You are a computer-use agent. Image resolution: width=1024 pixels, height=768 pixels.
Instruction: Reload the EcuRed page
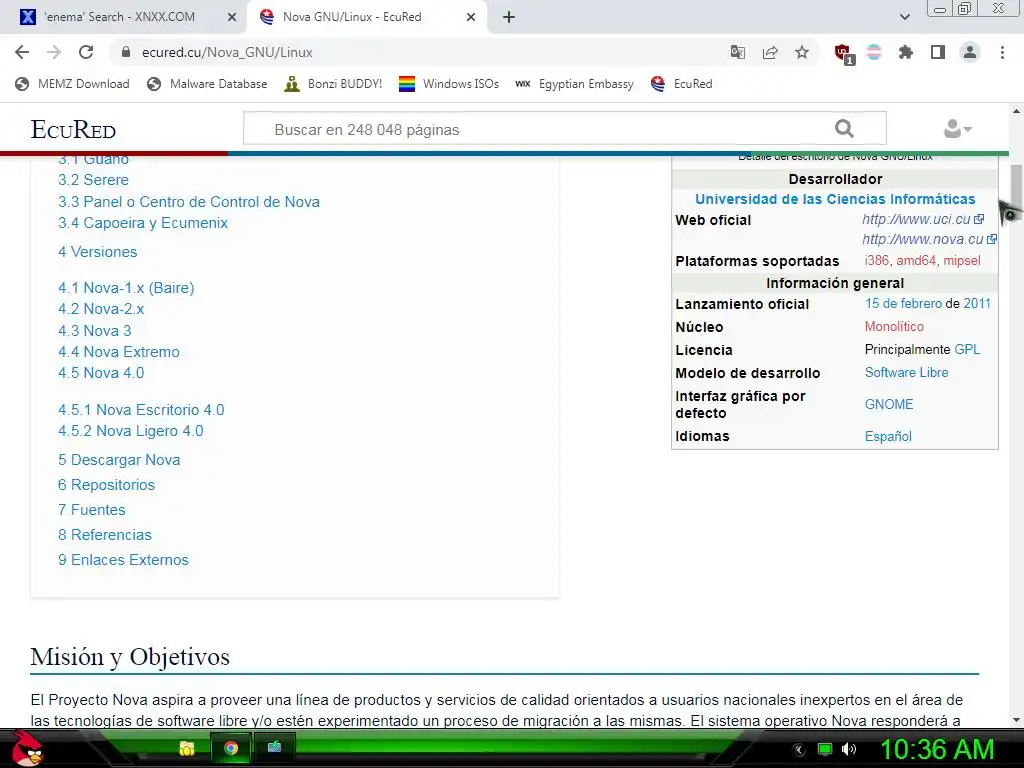pos(86,52)
